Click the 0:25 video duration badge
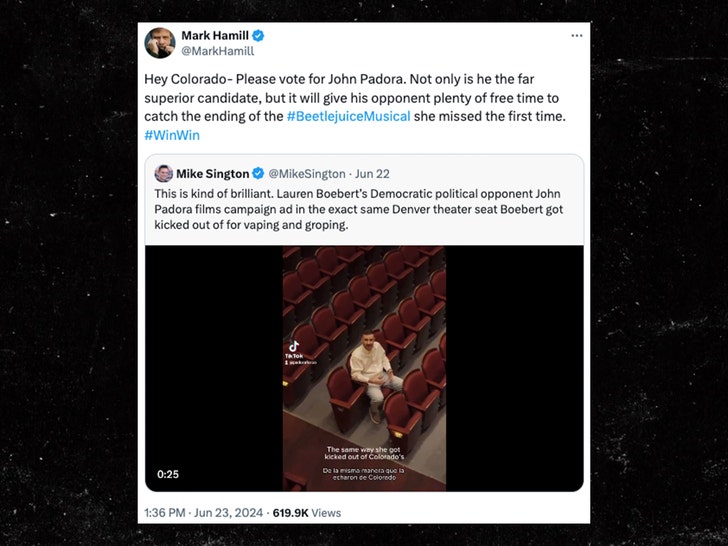The image size is (728, 546). point(168,474)
